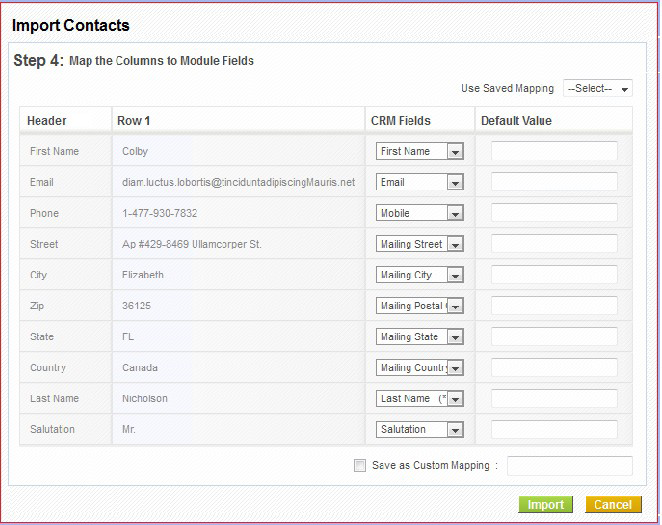The image size is (662, 525).
Task: Focus the custom mapping name text box
Action: [570, 466]
